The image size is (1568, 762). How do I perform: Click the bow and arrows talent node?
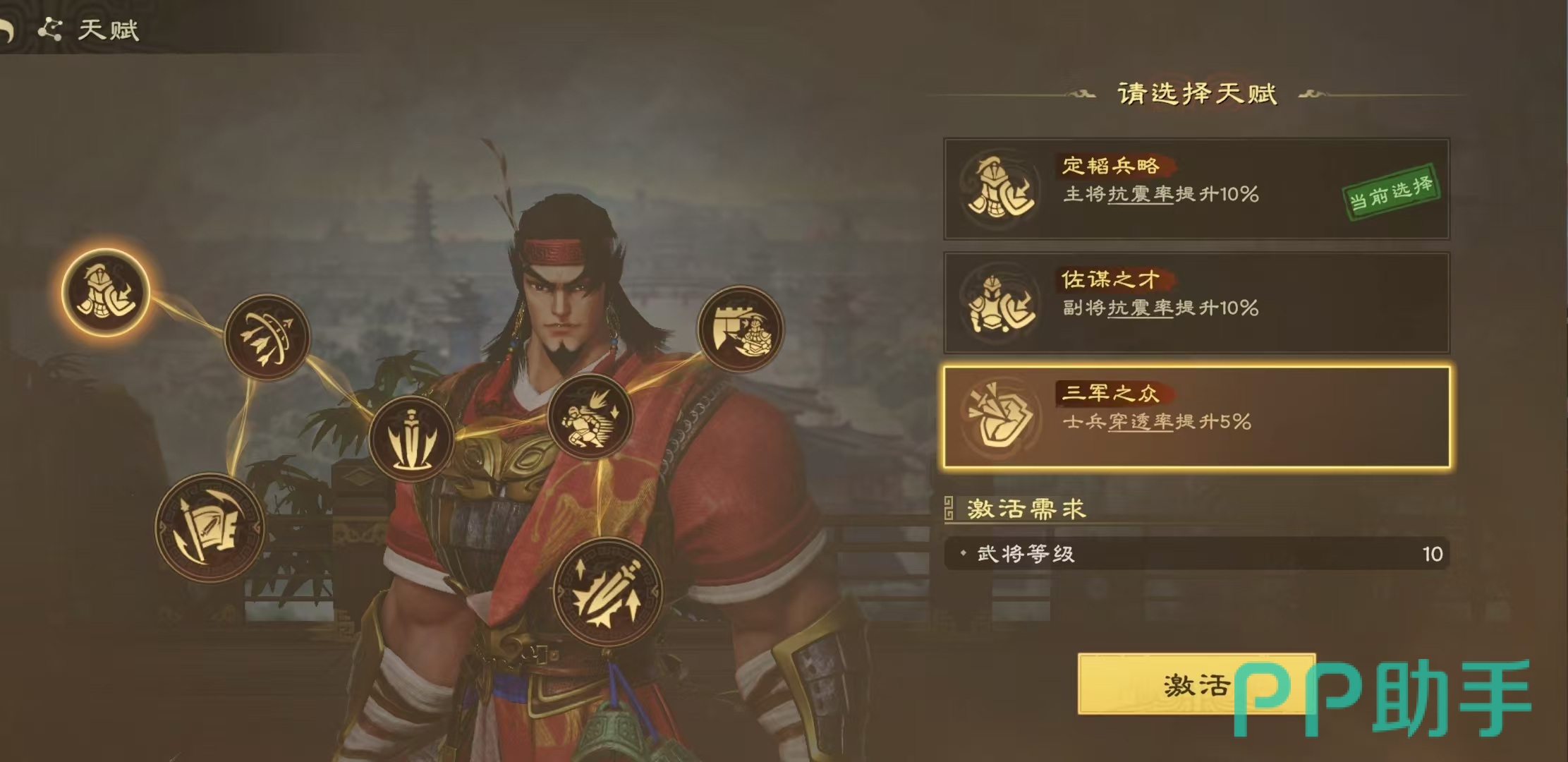pos(267,337)
